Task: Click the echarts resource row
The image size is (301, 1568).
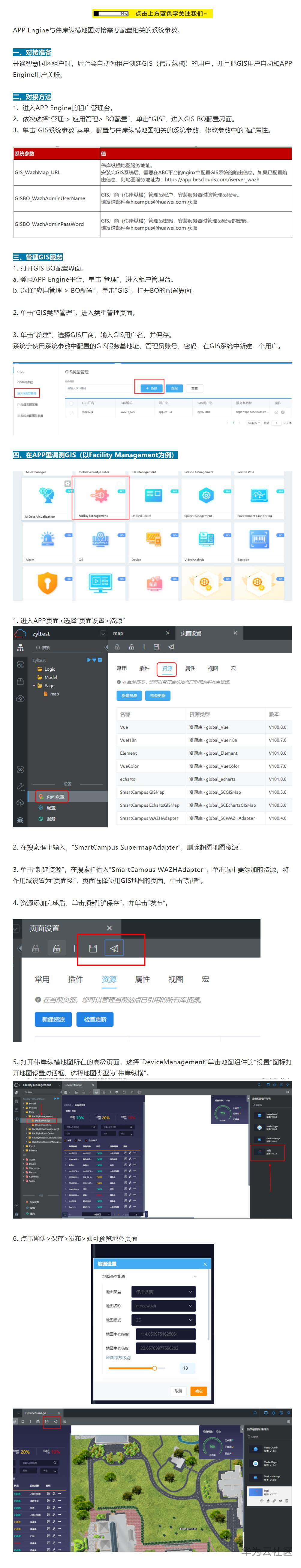Action: click(x=204, y=779)
